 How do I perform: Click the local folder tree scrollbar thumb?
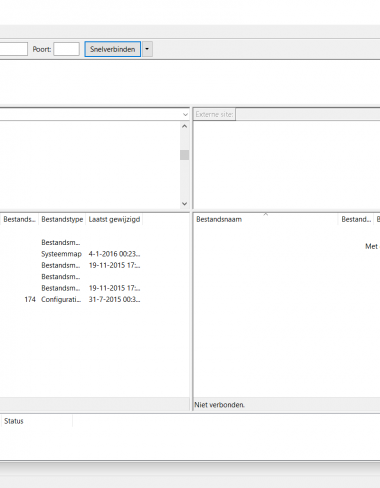tap(184, 155)
